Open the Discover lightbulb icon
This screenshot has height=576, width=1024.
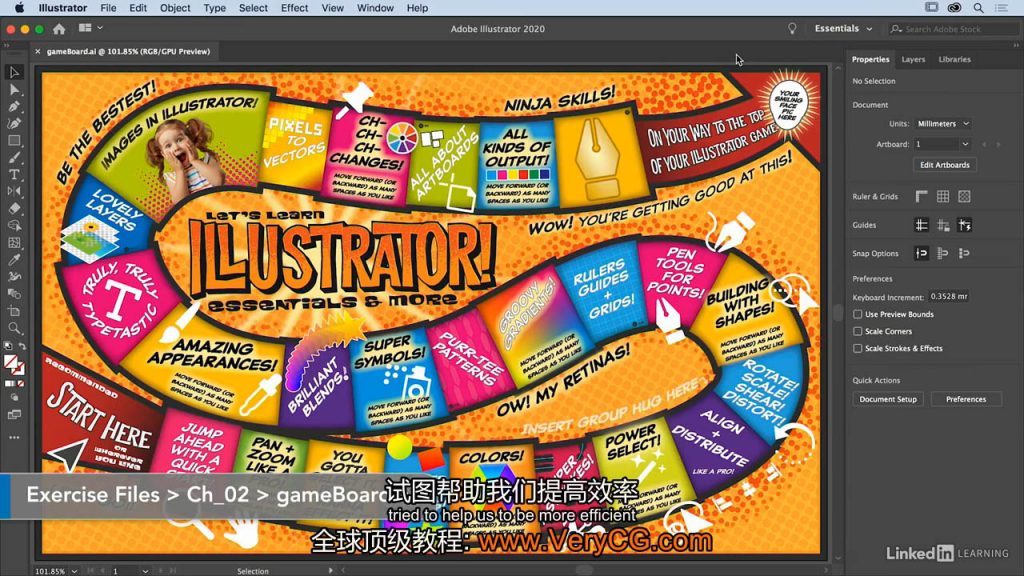tap(792, 29)
